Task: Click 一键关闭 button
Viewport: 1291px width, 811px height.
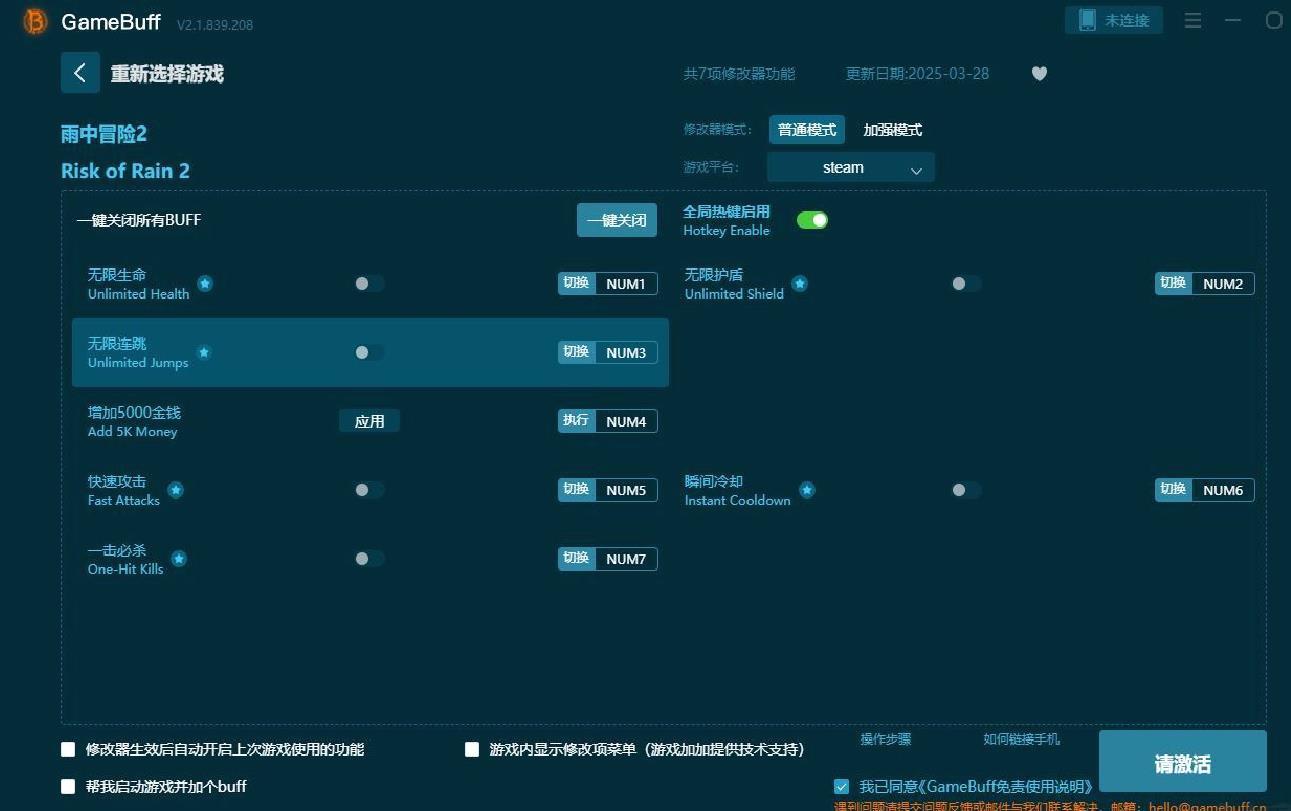Action: click(x=617, y=220)
